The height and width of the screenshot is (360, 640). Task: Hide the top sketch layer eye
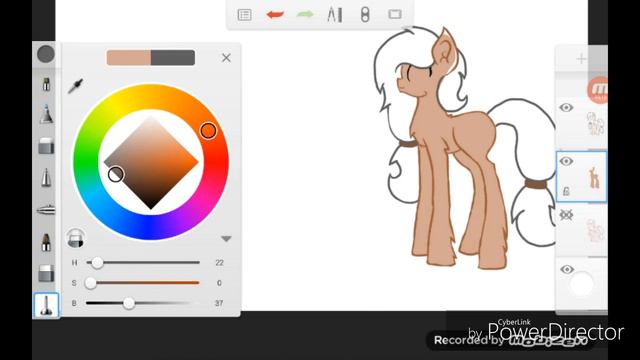click(x=566, y=108)
